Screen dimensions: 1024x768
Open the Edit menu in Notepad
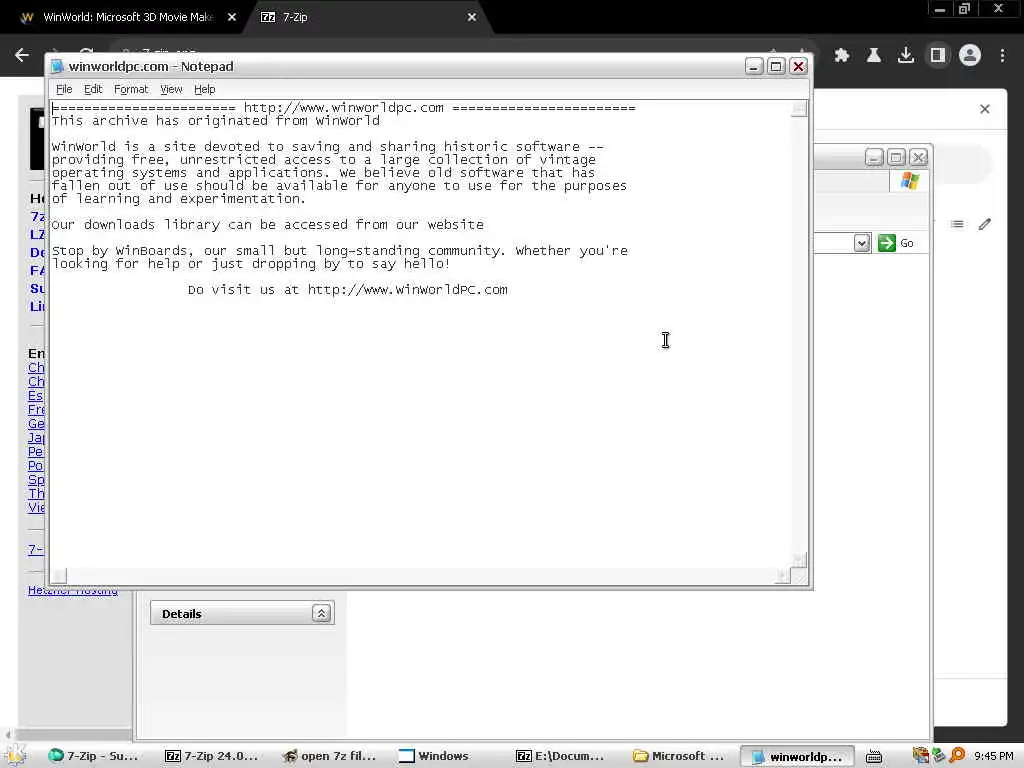click(x=93, y=89)
